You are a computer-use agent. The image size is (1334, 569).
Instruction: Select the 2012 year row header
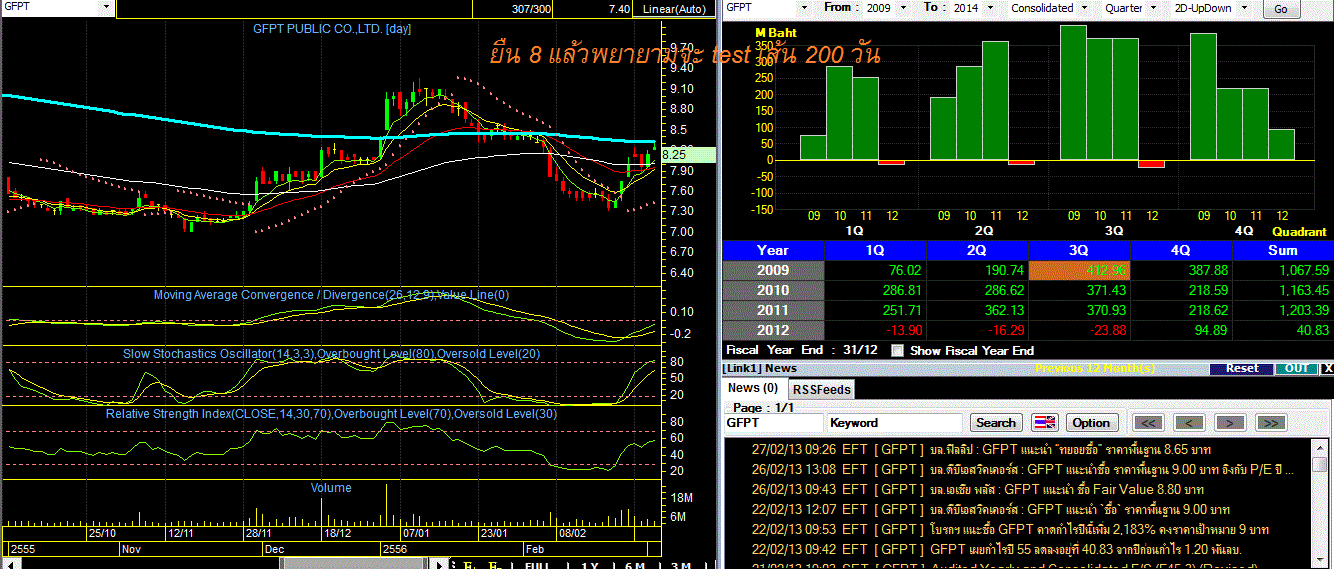[773, 330]
